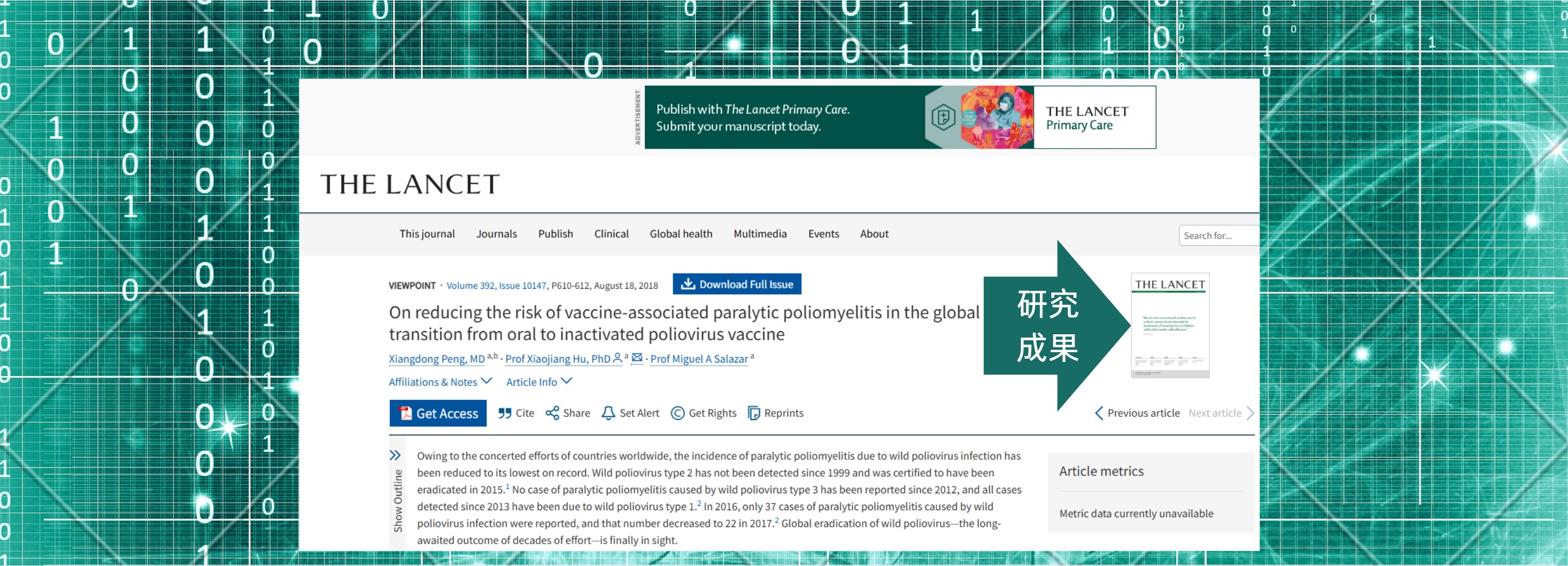The width and height of the screenshot is (1568, 566).
Task: Open author link Xiangdong Peng, MD
Action: (x=437, y=359)
